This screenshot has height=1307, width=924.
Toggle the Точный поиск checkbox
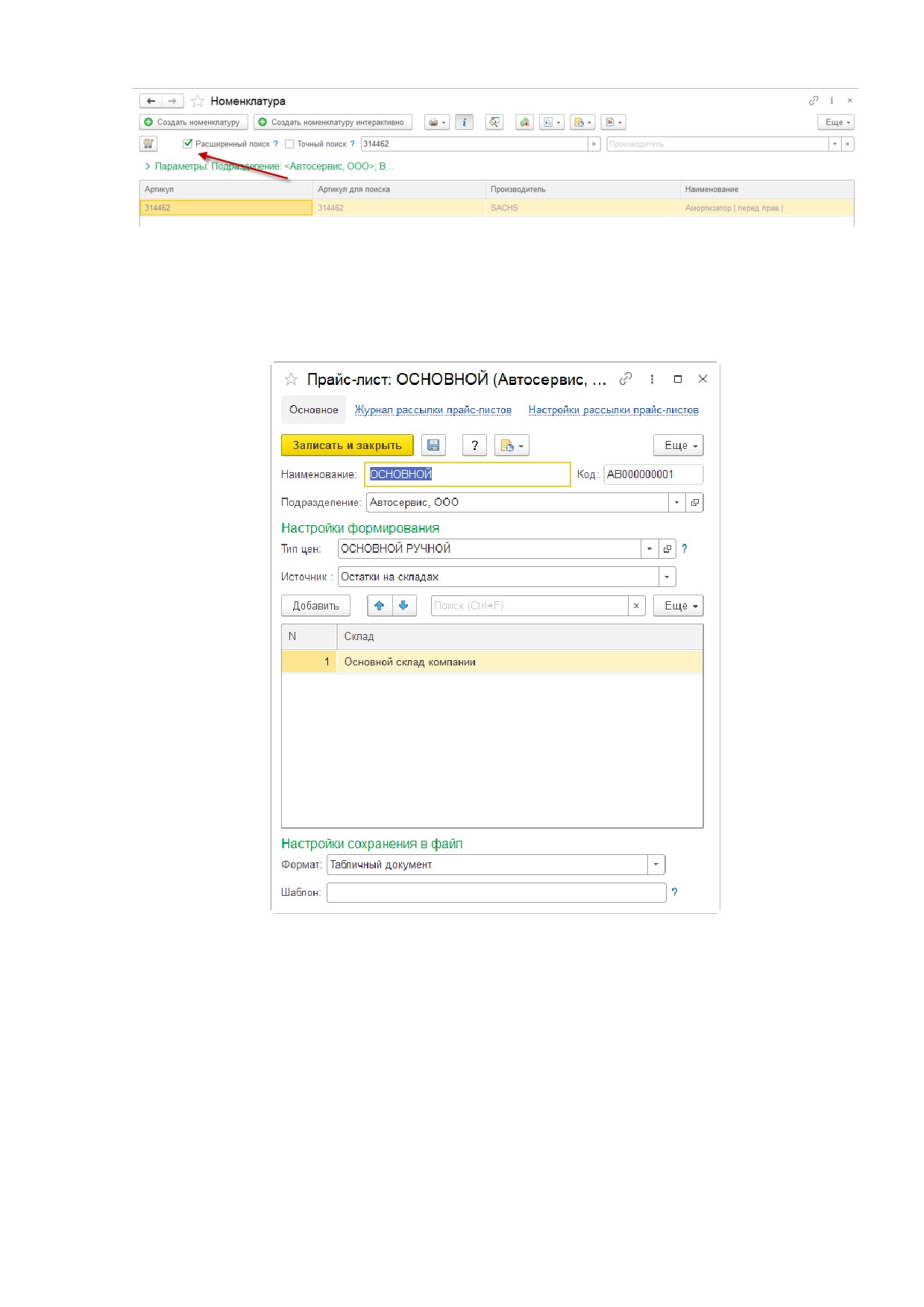tap(289, 144)
